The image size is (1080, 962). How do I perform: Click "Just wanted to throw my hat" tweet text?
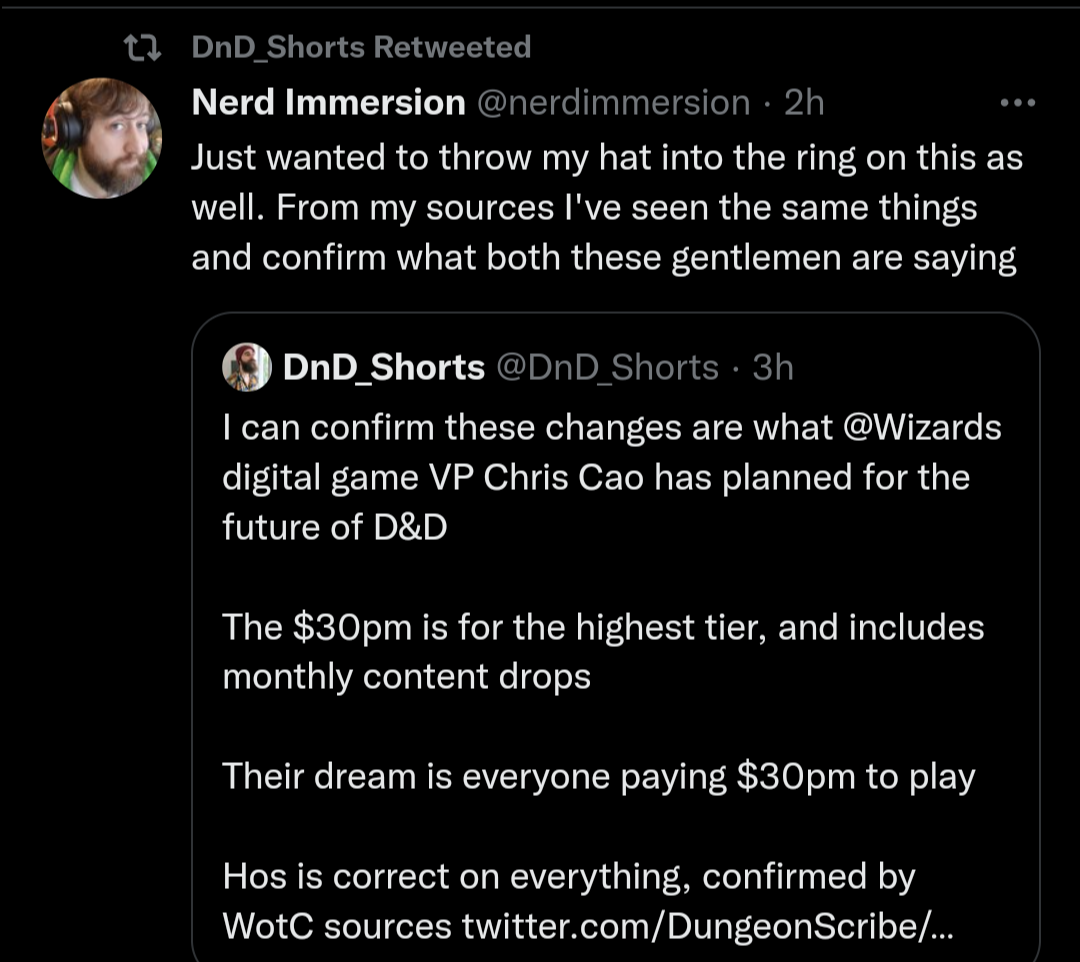click(x=606, y=158)
